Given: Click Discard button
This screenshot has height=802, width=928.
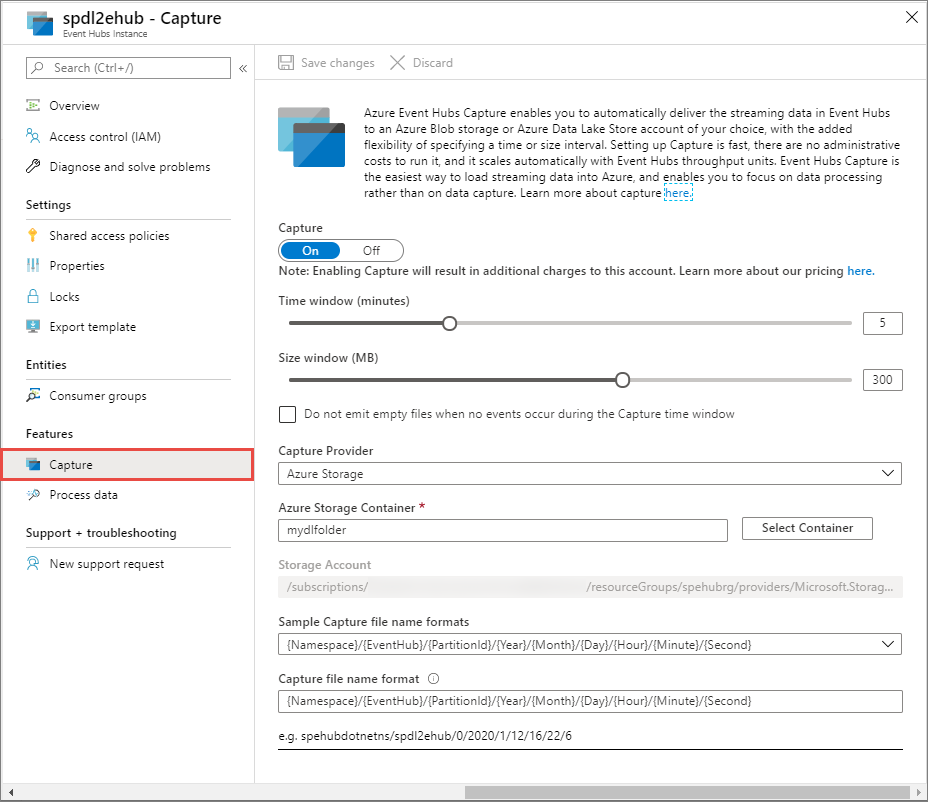Looking at the screenshot, I should (421, 63).
